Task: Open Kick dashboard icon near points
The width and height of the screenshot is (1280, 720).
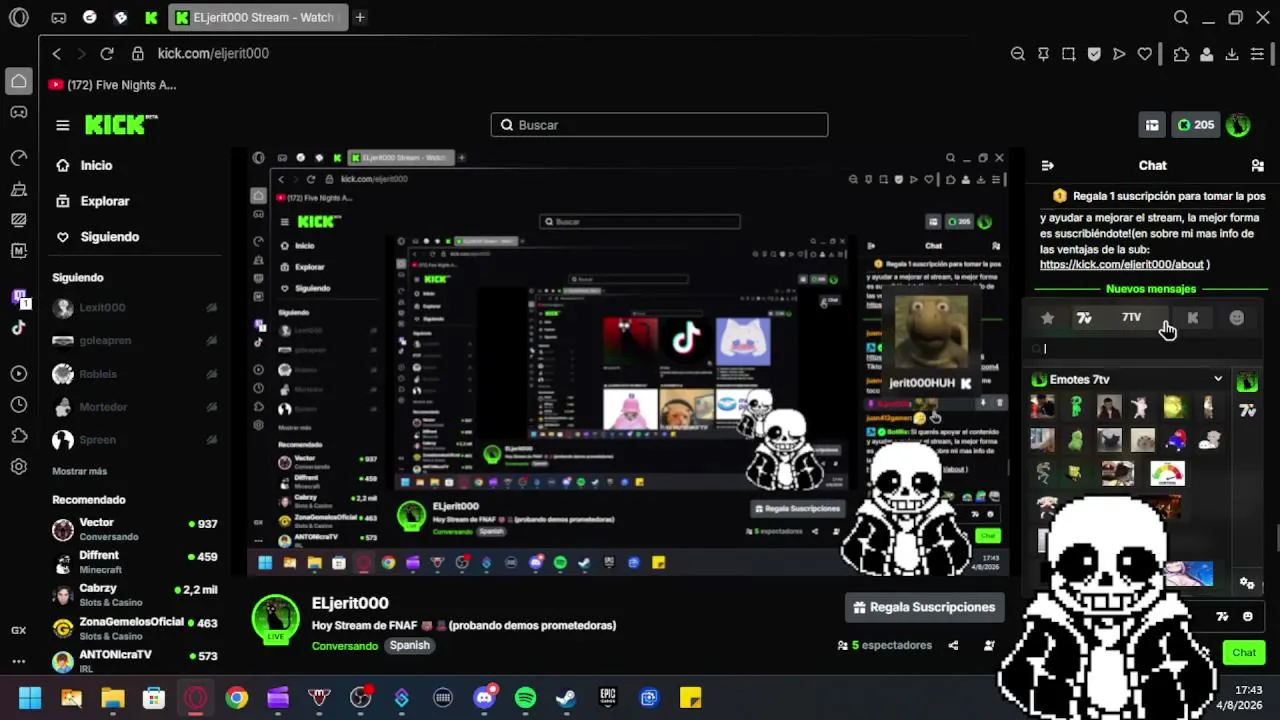Action: tap(1152, 125)
